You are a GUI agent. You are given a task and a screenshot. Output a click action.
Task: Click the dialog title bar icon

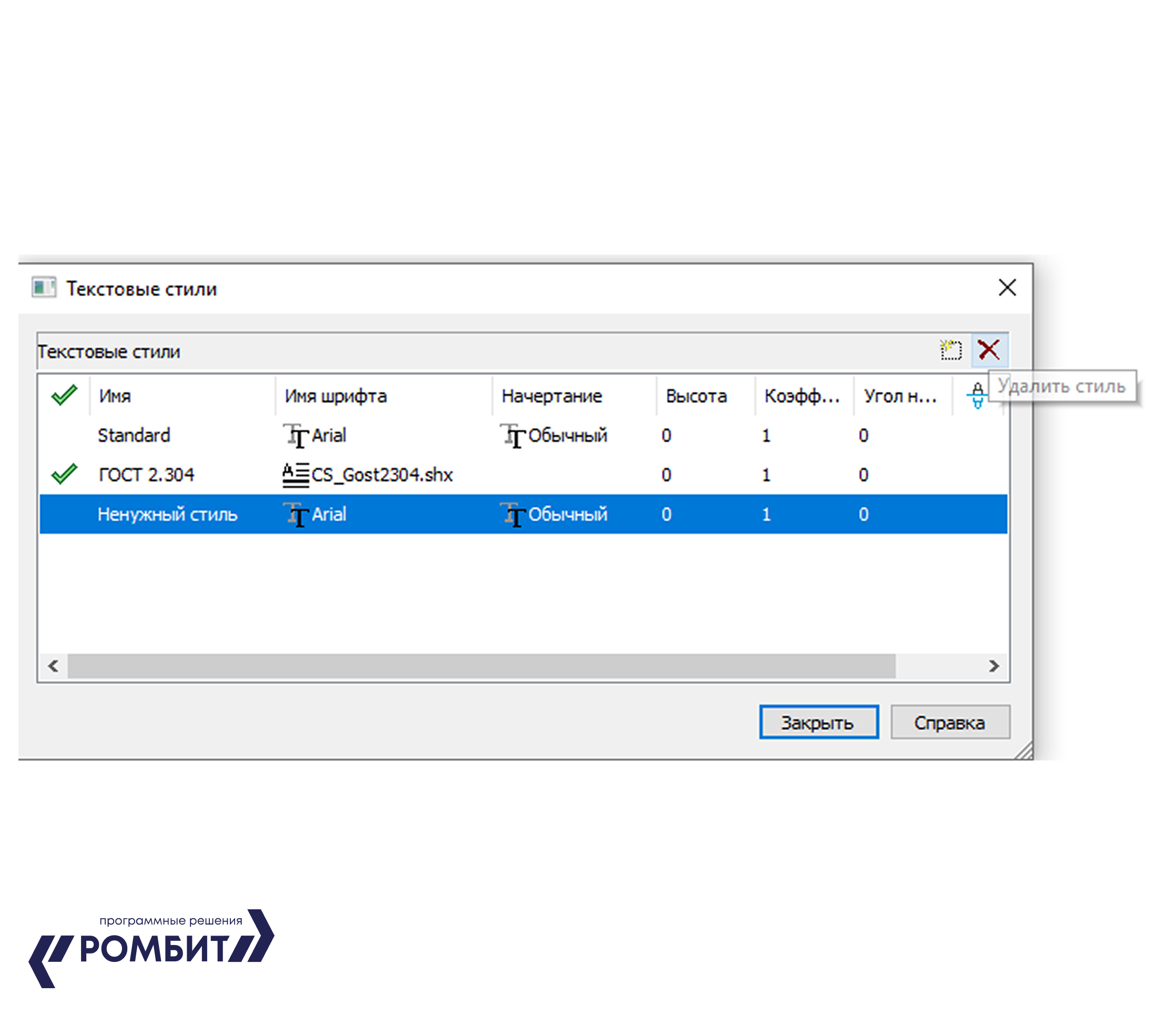pyautogui.click(x=44, y=288)
